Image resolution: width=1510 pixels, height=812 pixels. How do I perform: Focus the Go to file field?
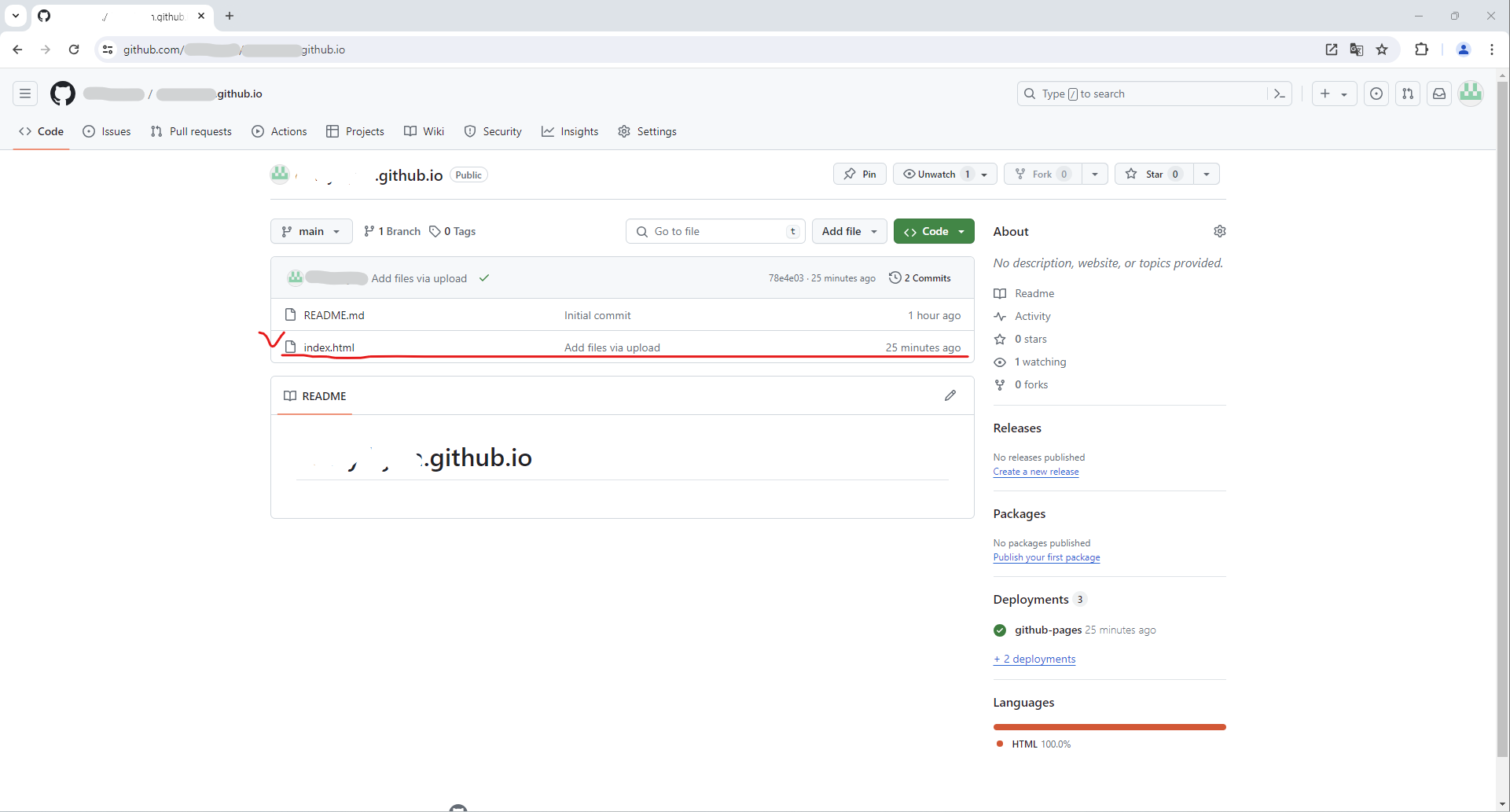[x=715, y=231]
